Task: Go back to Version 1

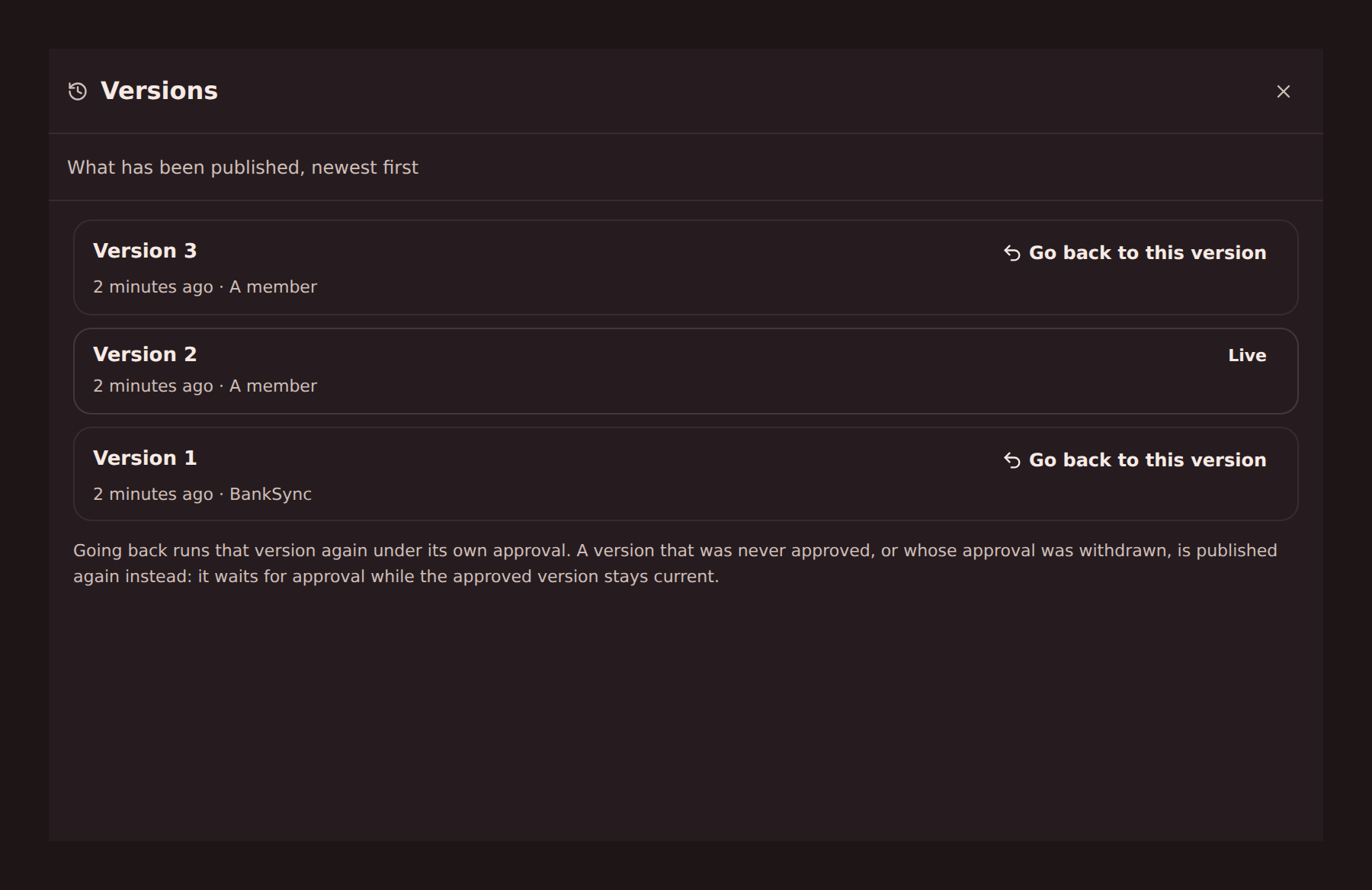Action: (1135, 460)
